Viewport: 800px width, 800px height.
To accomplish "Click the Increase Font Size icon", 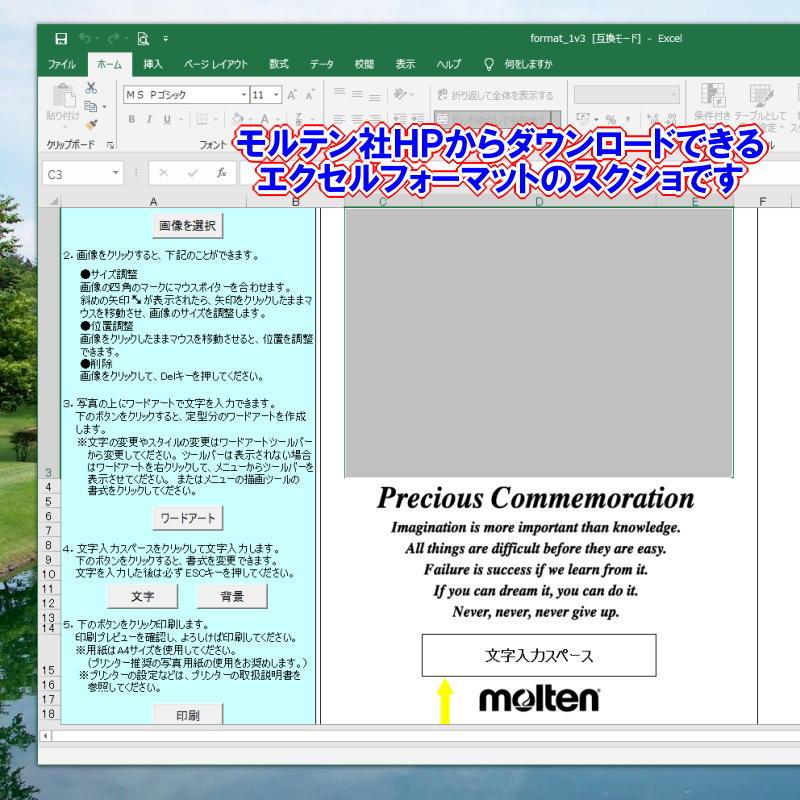I will click(x=293, y=95).
